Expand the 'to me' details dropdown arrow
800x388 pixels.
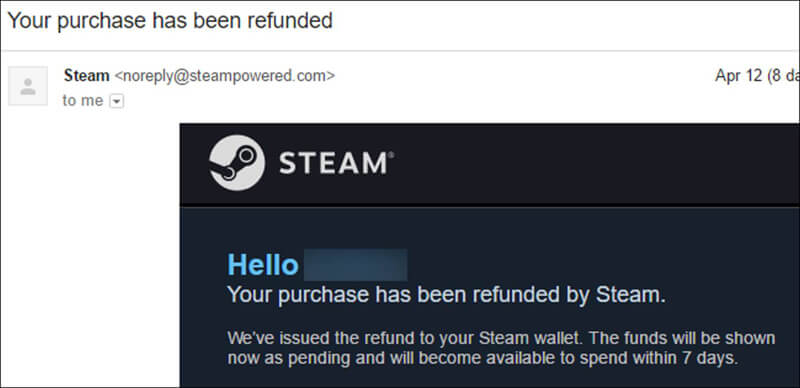click(117, 102)
